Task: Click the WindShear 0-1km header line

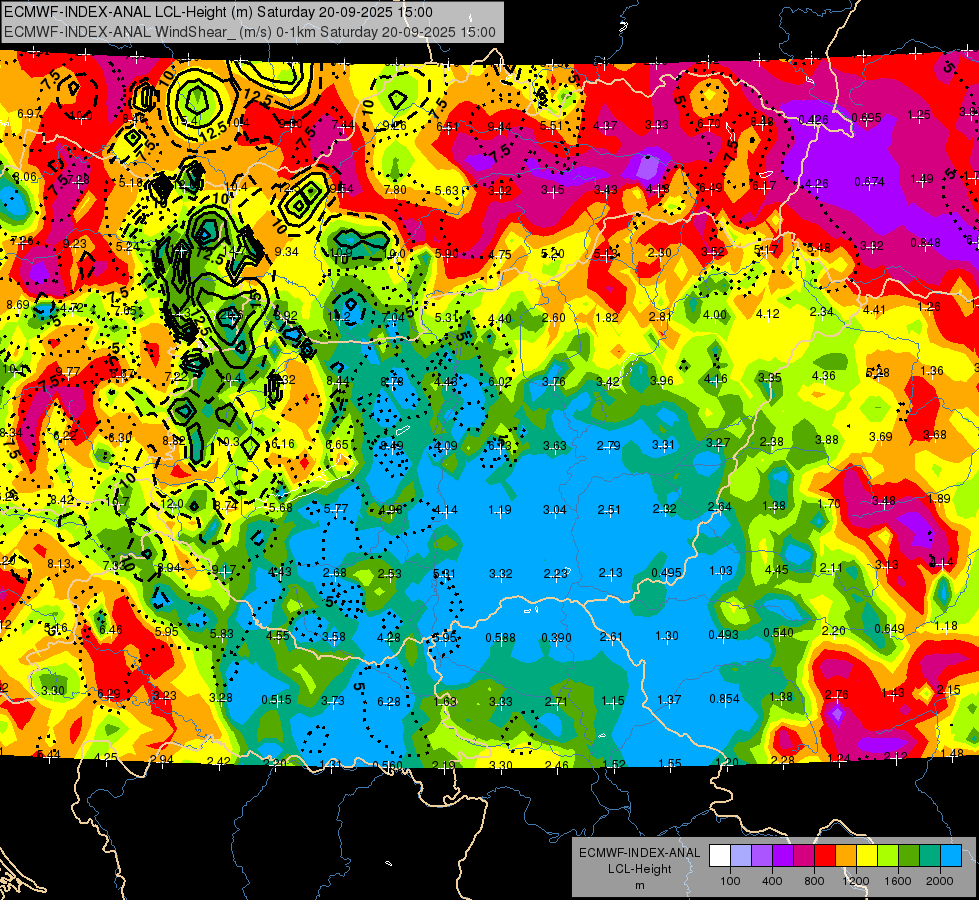Action: click(250, 32)
